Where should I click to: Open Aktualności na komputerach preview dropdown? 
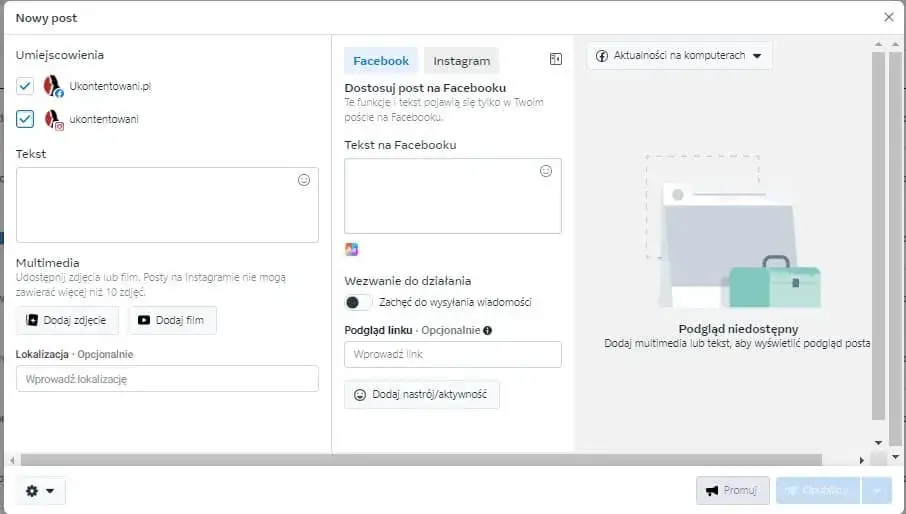coord(680,56)
